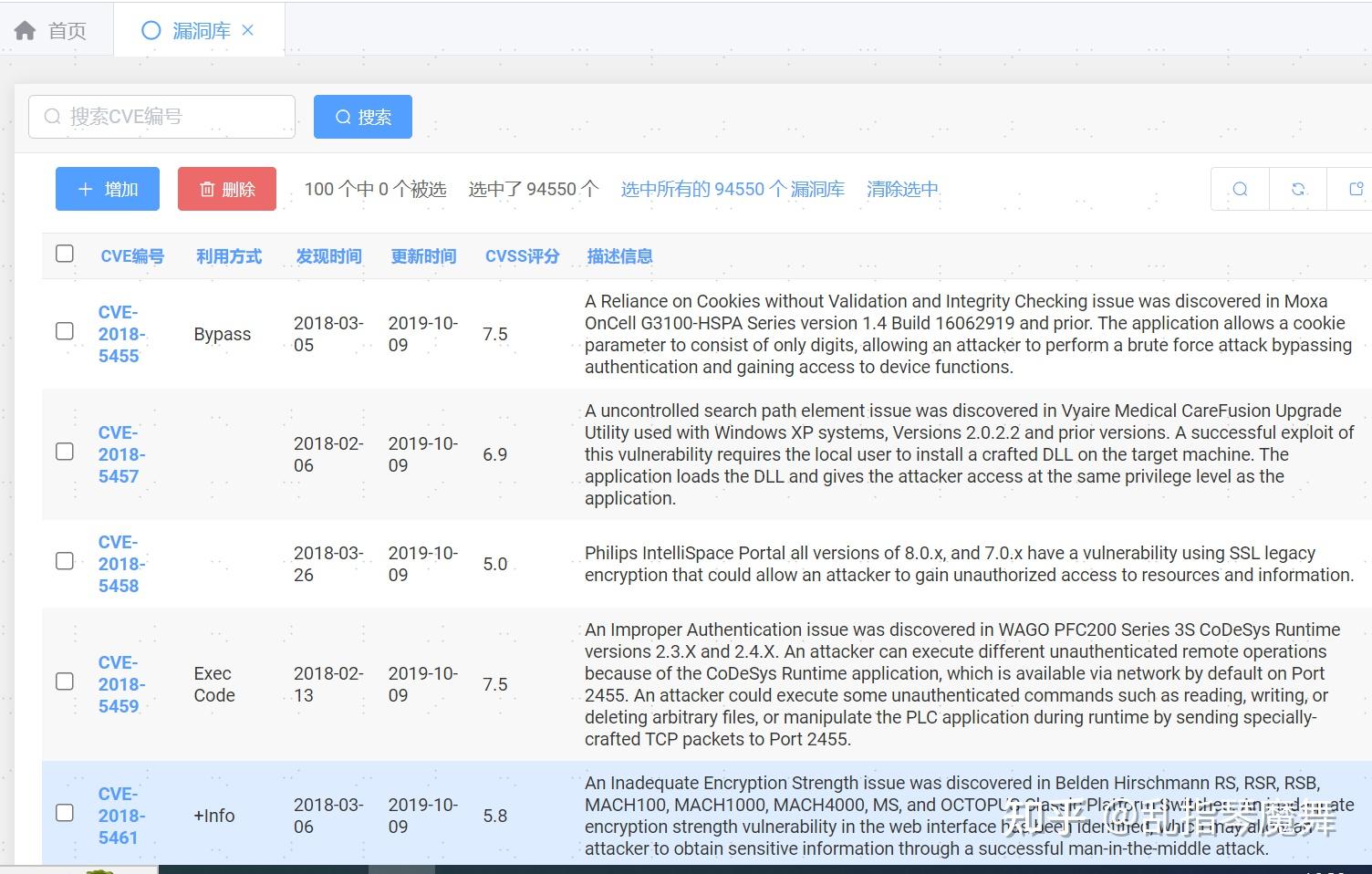Close the 漏洞库 tab
This screenshot has height=874, width=1372.
click(248, 29)
